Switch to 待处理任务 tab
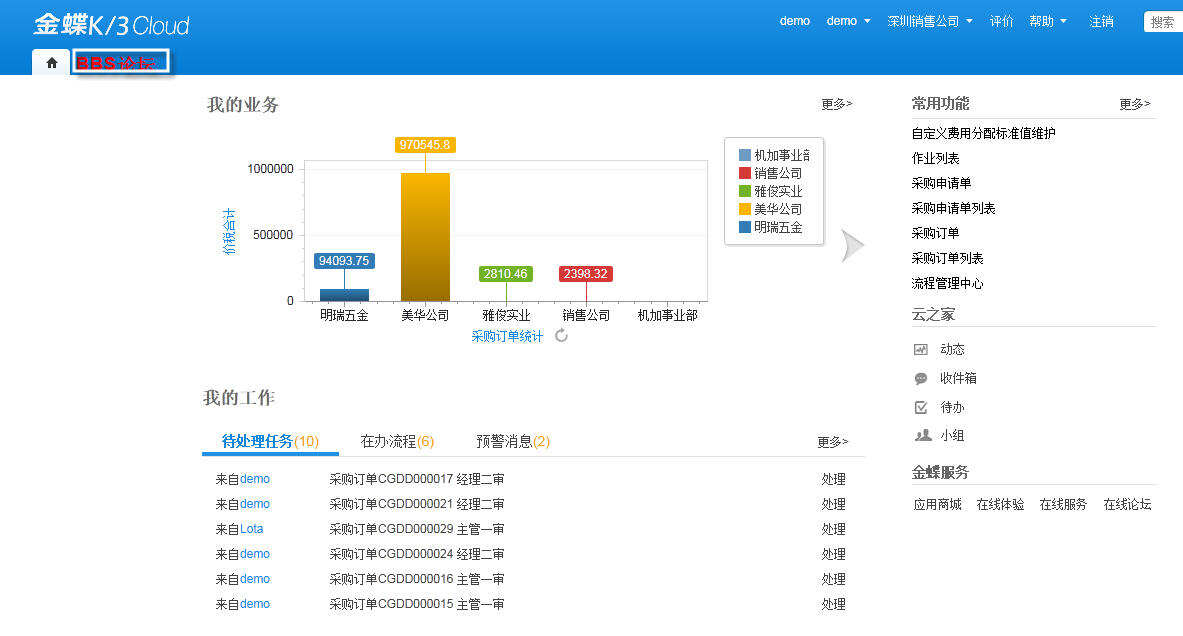 270,441
